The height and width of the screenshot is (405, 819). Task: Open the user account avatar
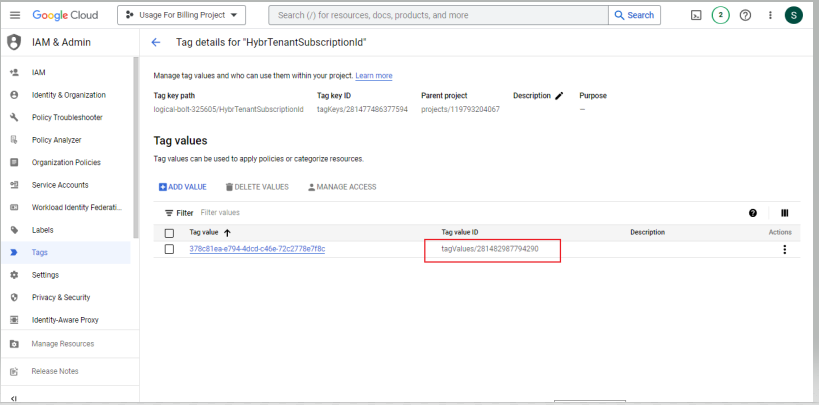793,15
